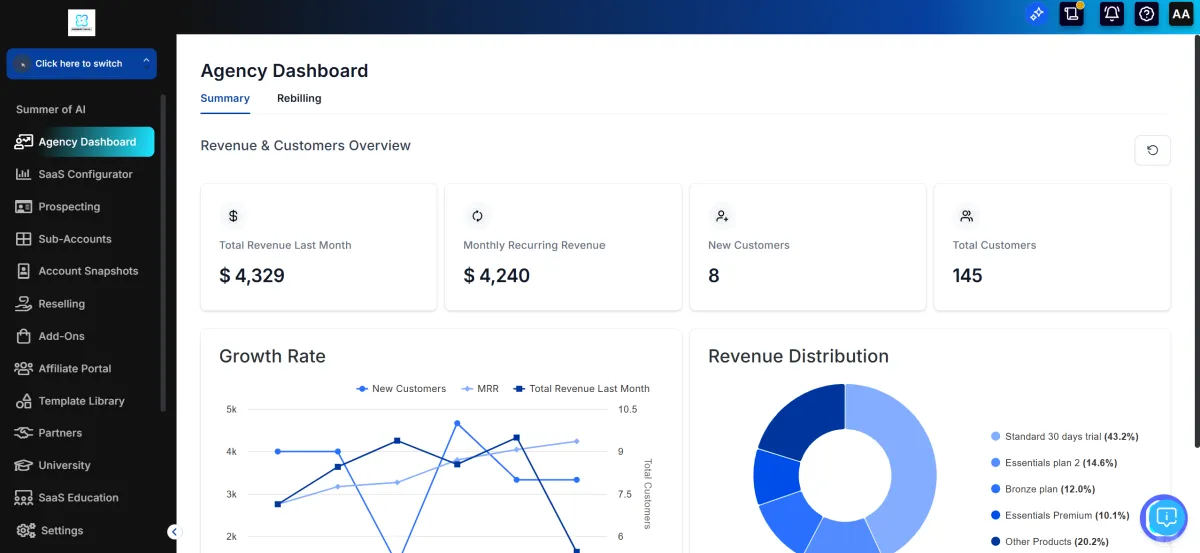The image size is (1200, 553).
Task: Click Essentials plan 2 legend swatch
Action: (995, 463)
